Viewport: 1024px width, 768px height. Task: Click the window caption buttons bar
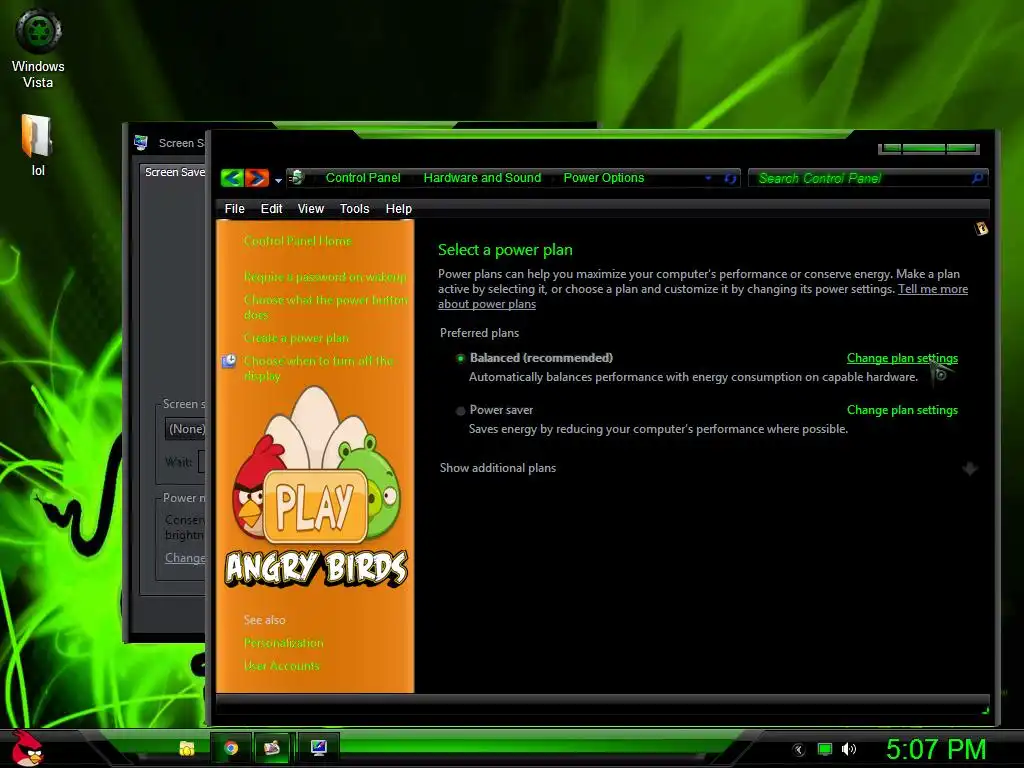click(x=929, y=149)
